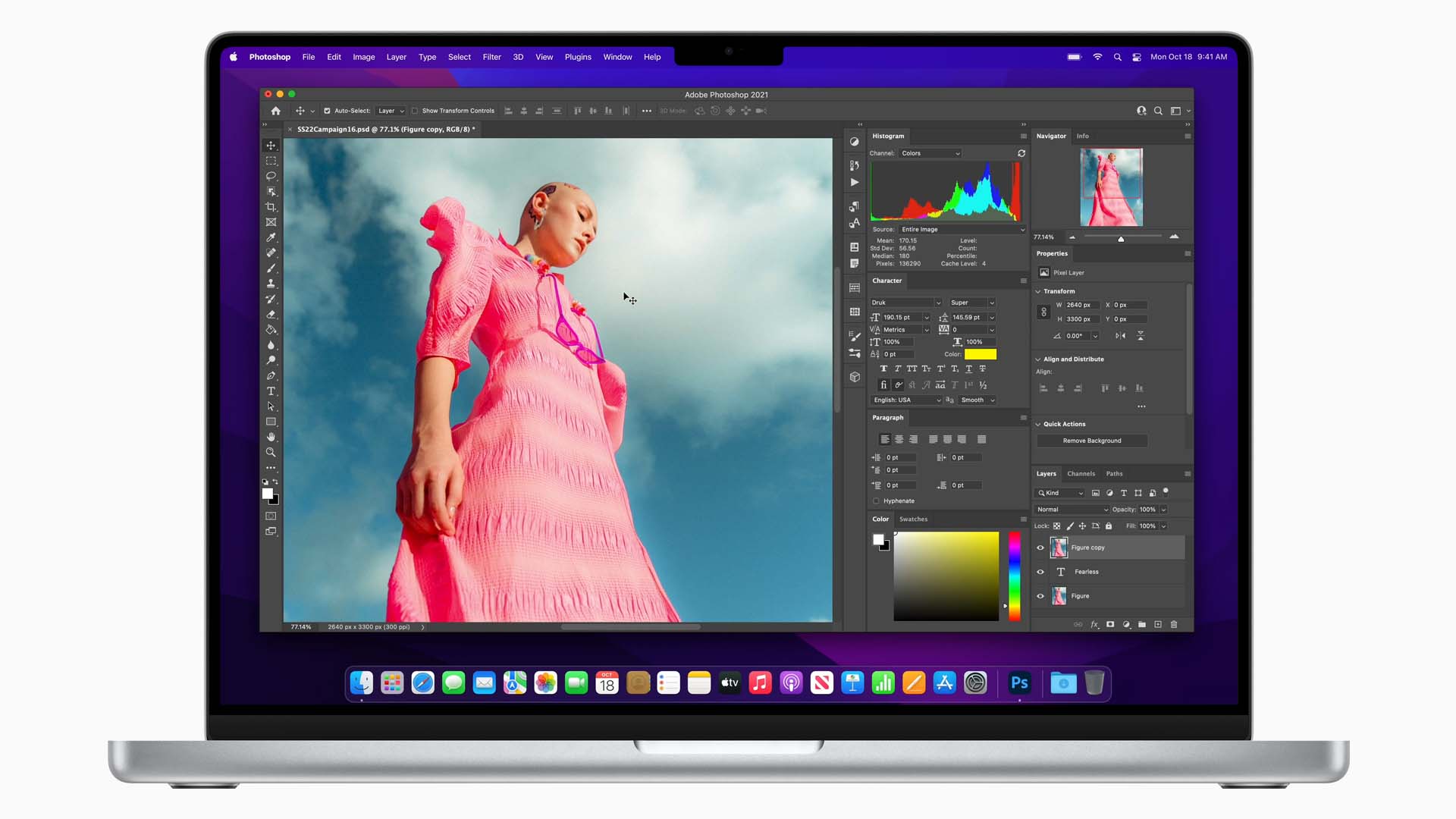
Task: Delete a layer using the trash icon
Action: [1174, 624]
